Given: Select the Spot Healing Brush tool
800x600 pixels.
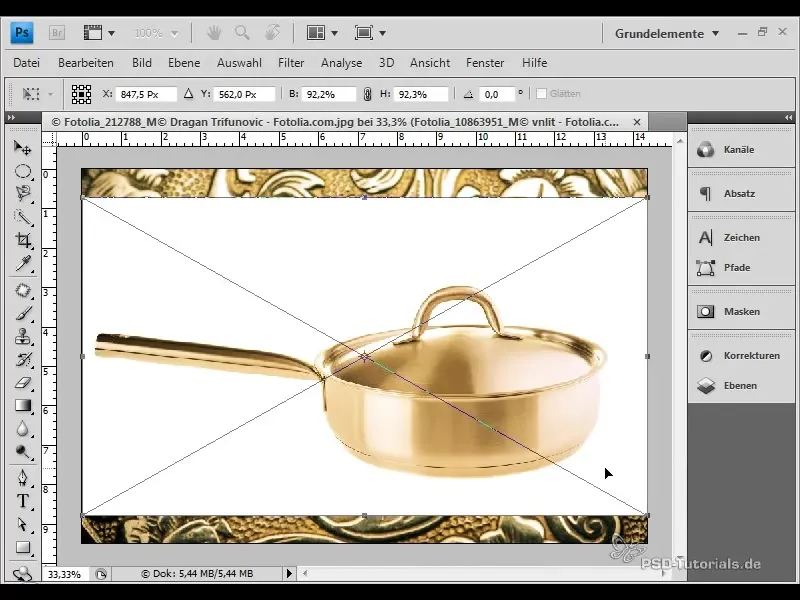Looking at the screenshot, I should point(22,290).
